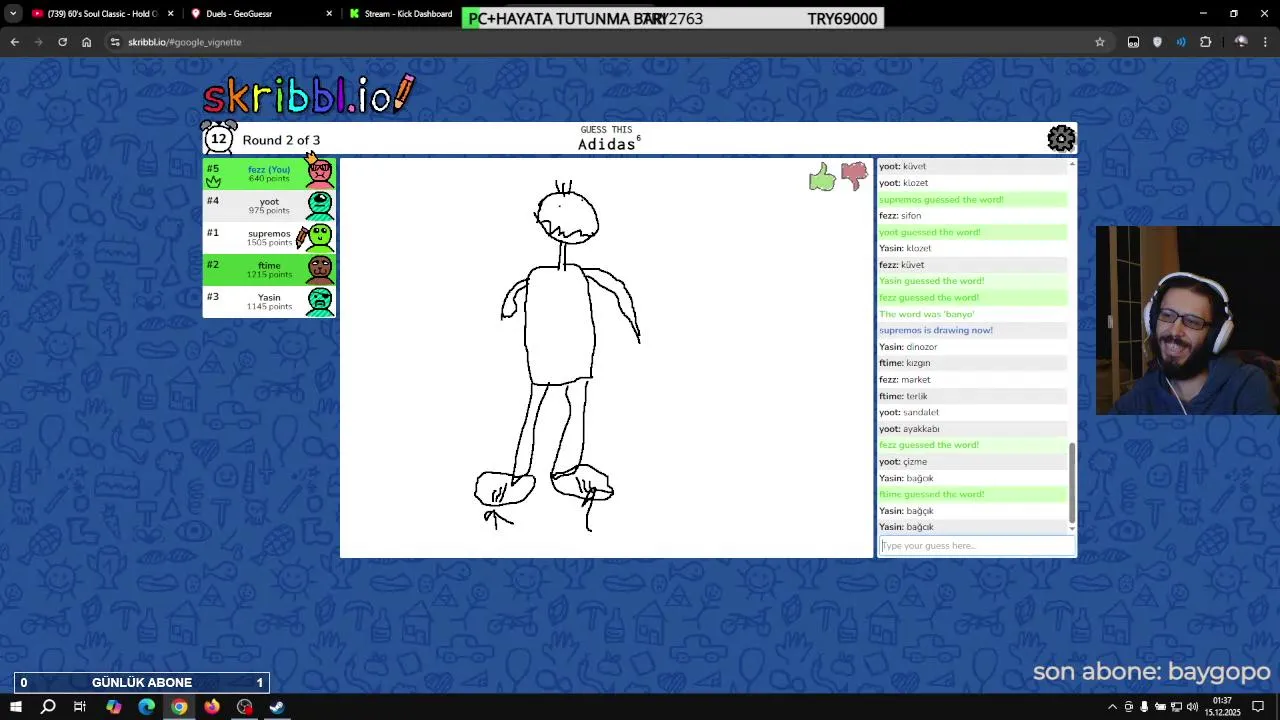Open the Windows Start menu
Image resolution: width=1280 pixels, height=720 pixels.
tap(15, 707)
